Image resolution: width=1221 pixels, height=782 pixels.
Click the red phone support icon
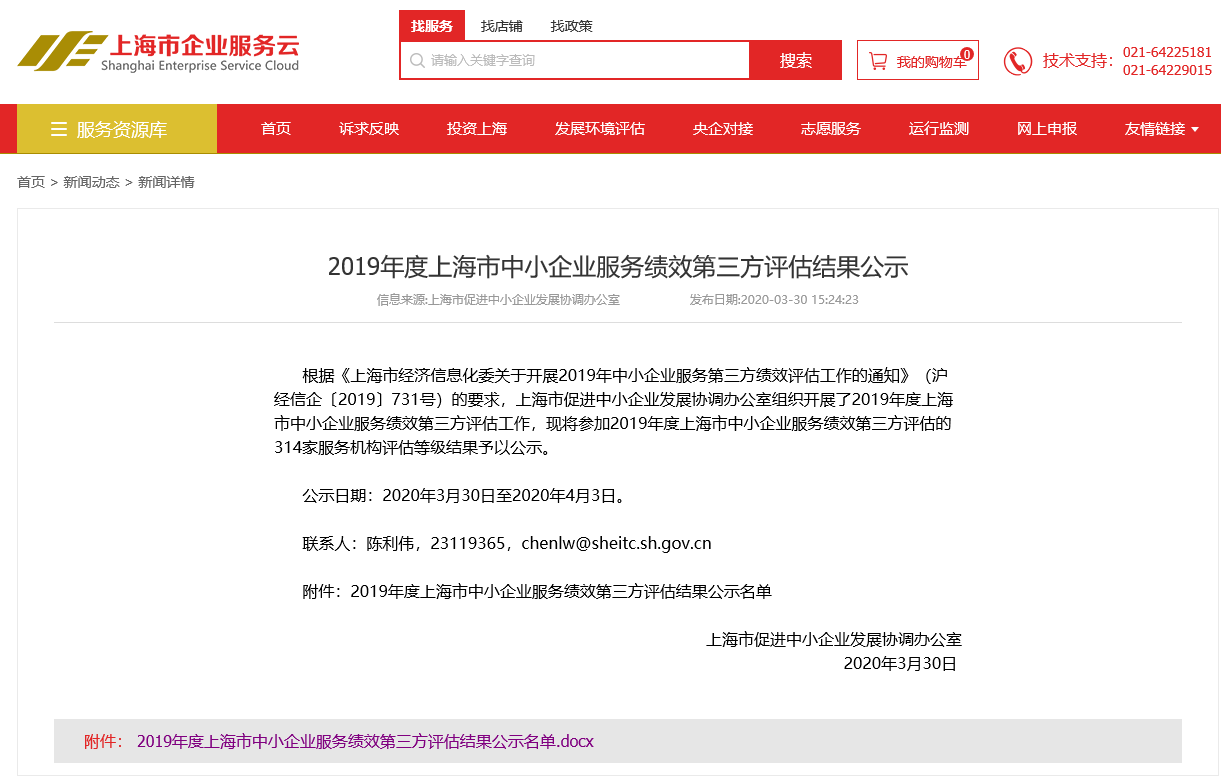(1018, 61)
